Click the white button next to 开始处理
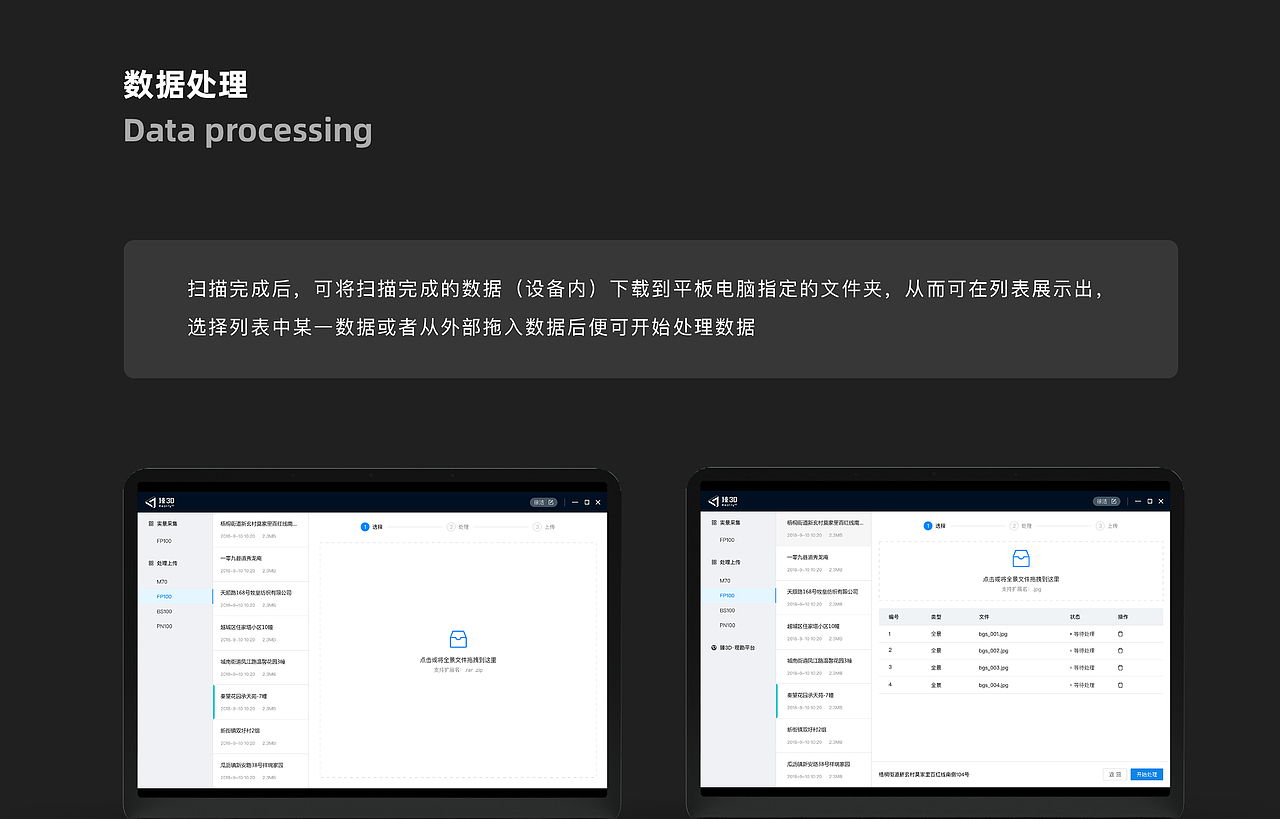The image size is (1280, 819). (1115, 775)
